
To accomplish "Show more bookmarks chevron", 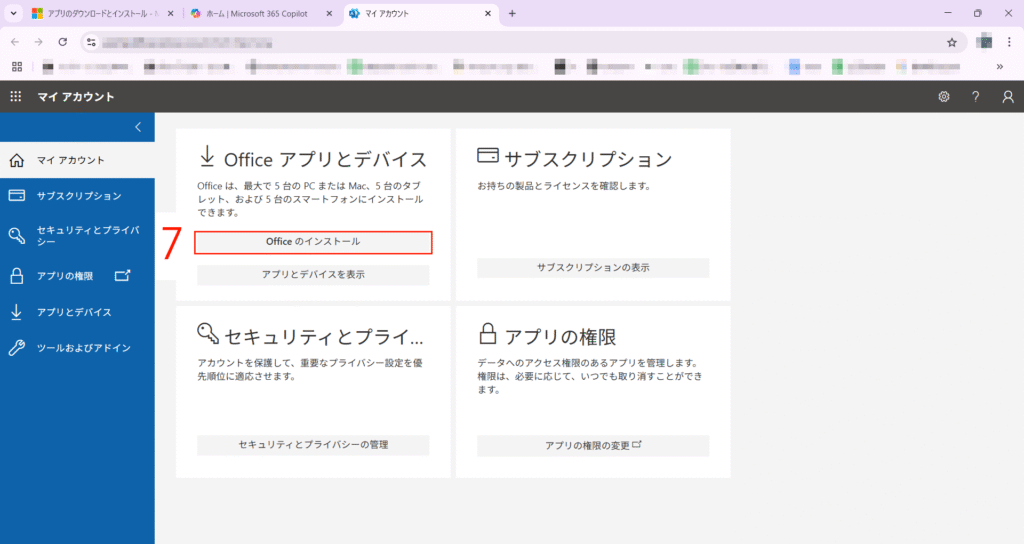I will (x=1000, y=67).
